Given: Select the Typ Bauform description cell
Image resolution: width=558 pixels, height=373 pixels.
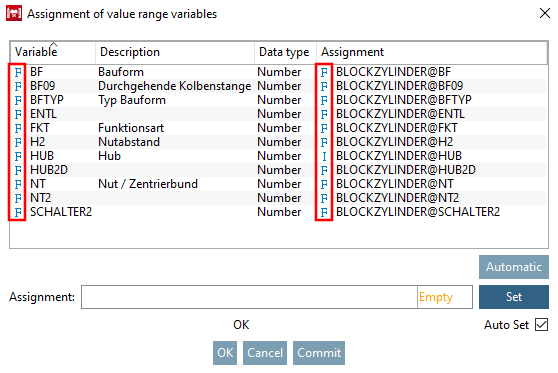Looking at the screenshot, I should (x=132, y=100).
